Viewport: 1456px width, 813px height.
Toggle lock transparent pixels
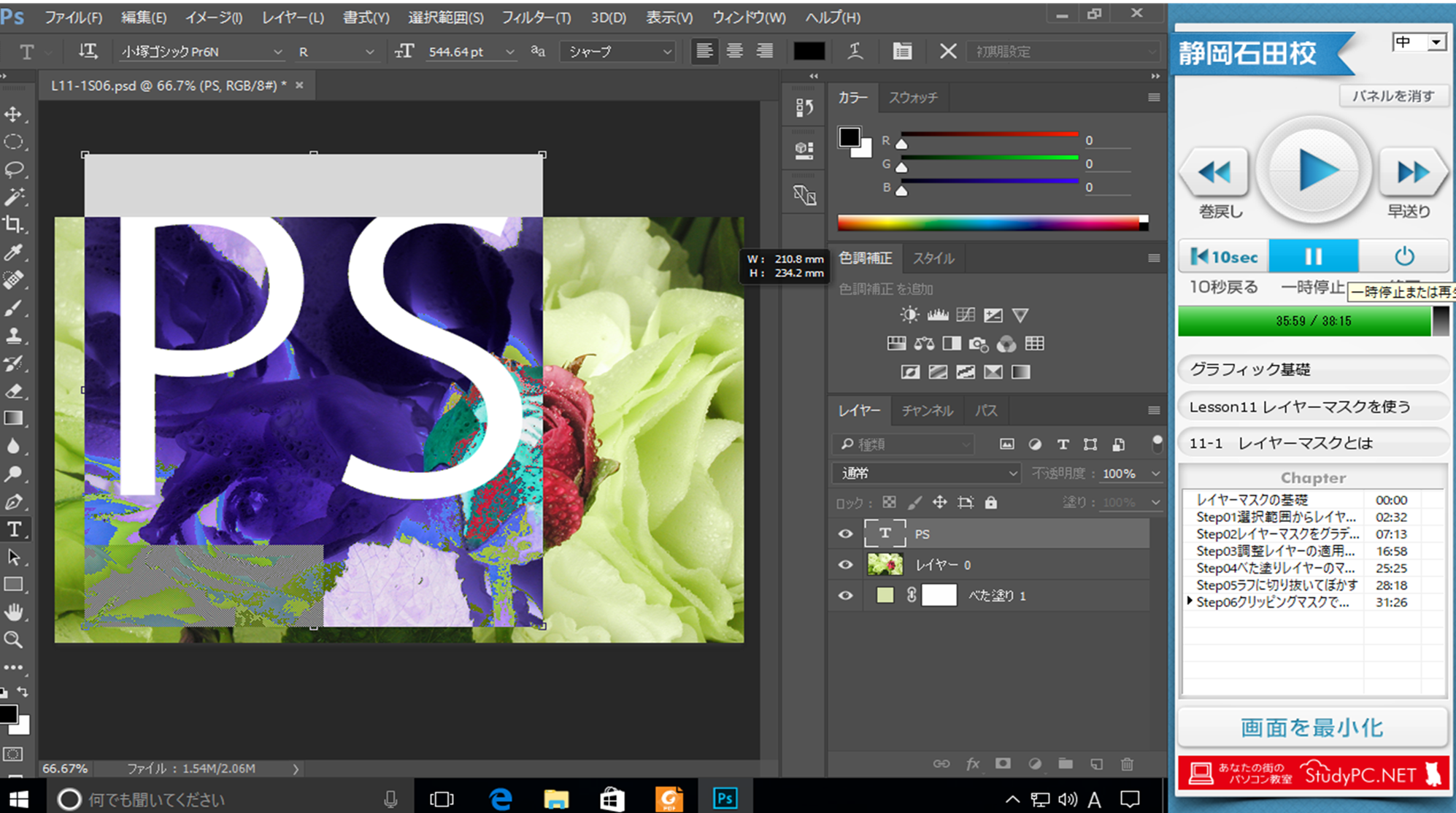(889, 503)
